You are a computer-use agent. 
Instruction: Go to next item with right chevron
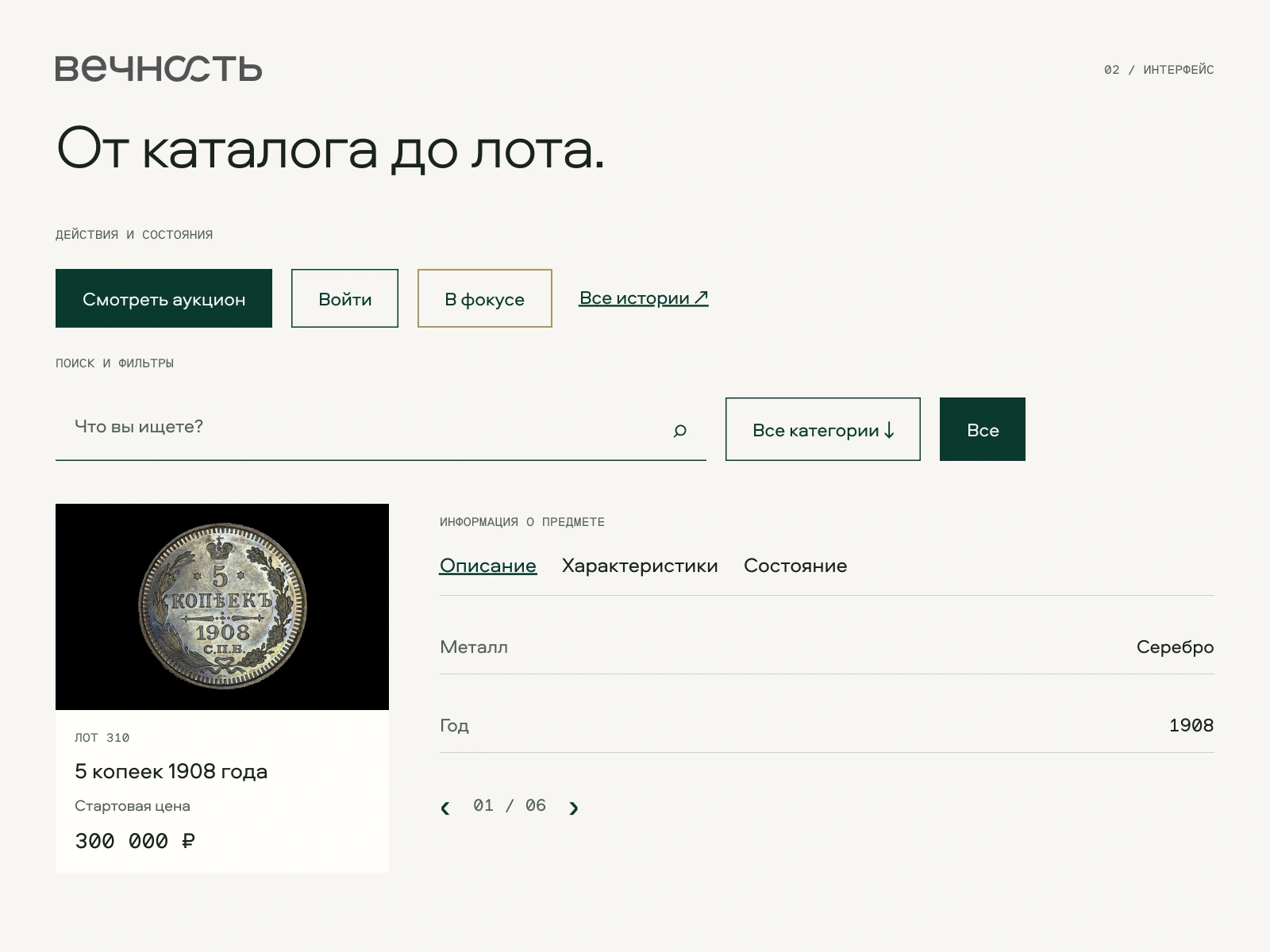[574, 808]
